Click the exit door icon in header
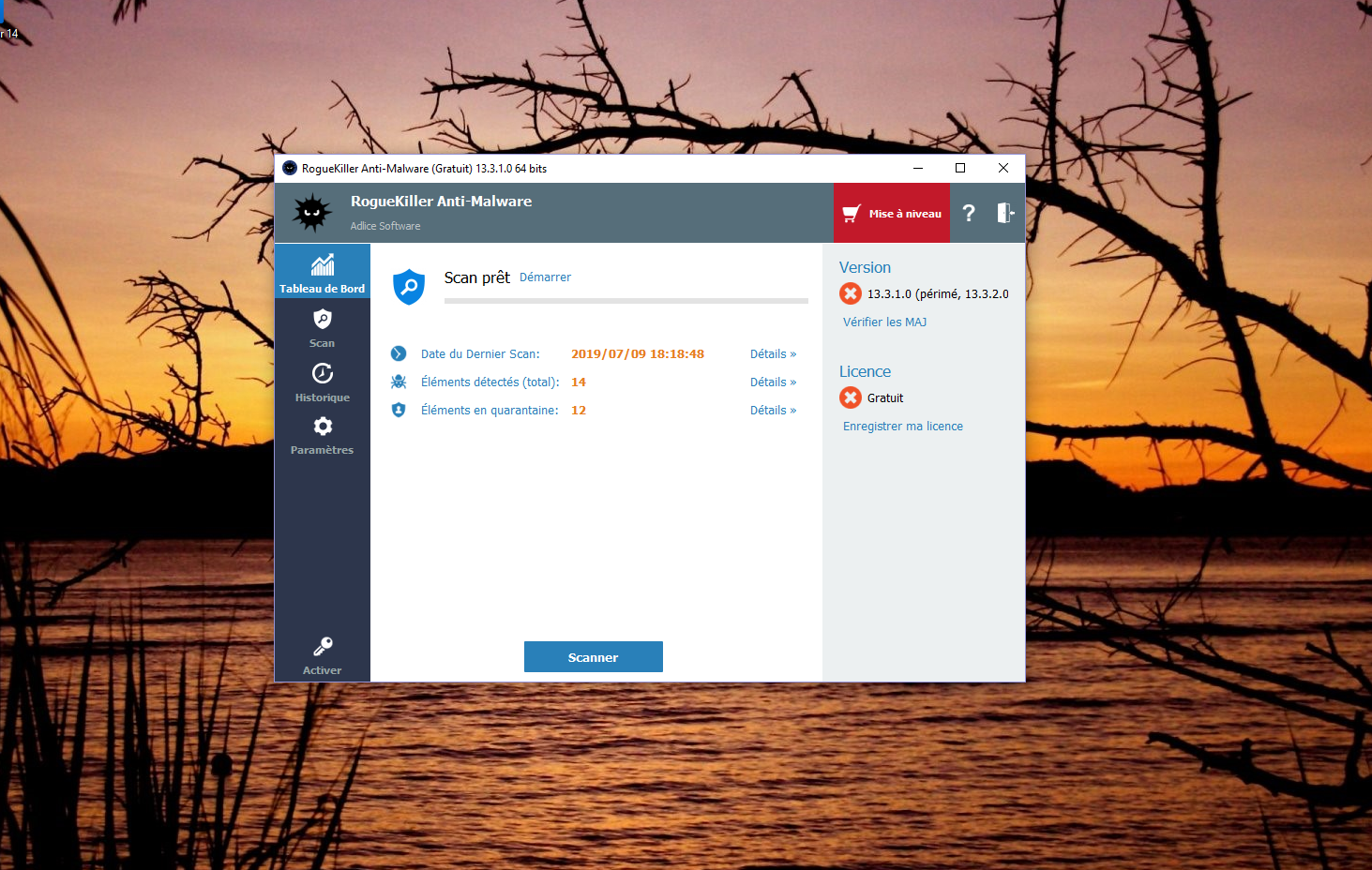Screen dimensions: 1372x870 [x=1005, y=213]
